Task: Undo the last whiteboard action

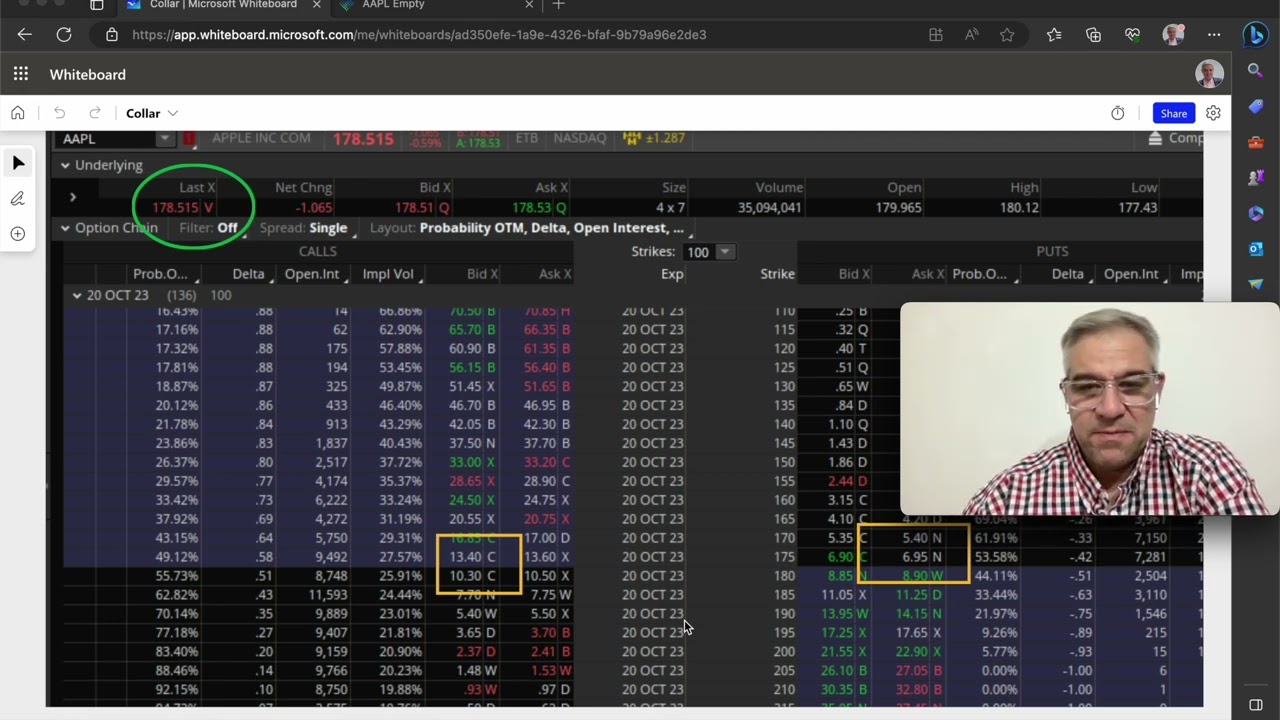Action: [59, 113]
